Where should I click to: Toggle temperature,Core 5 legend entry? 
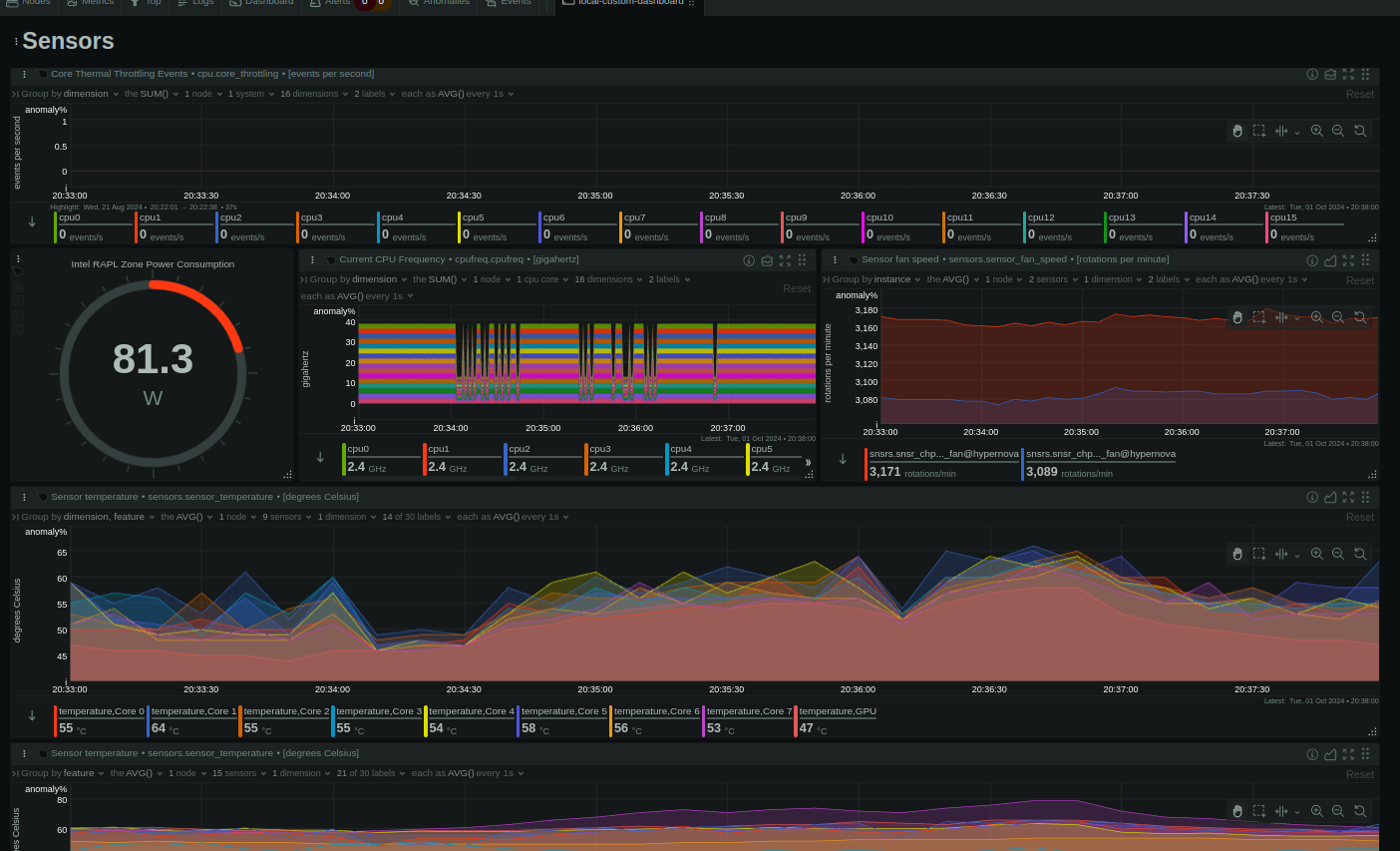562,720
